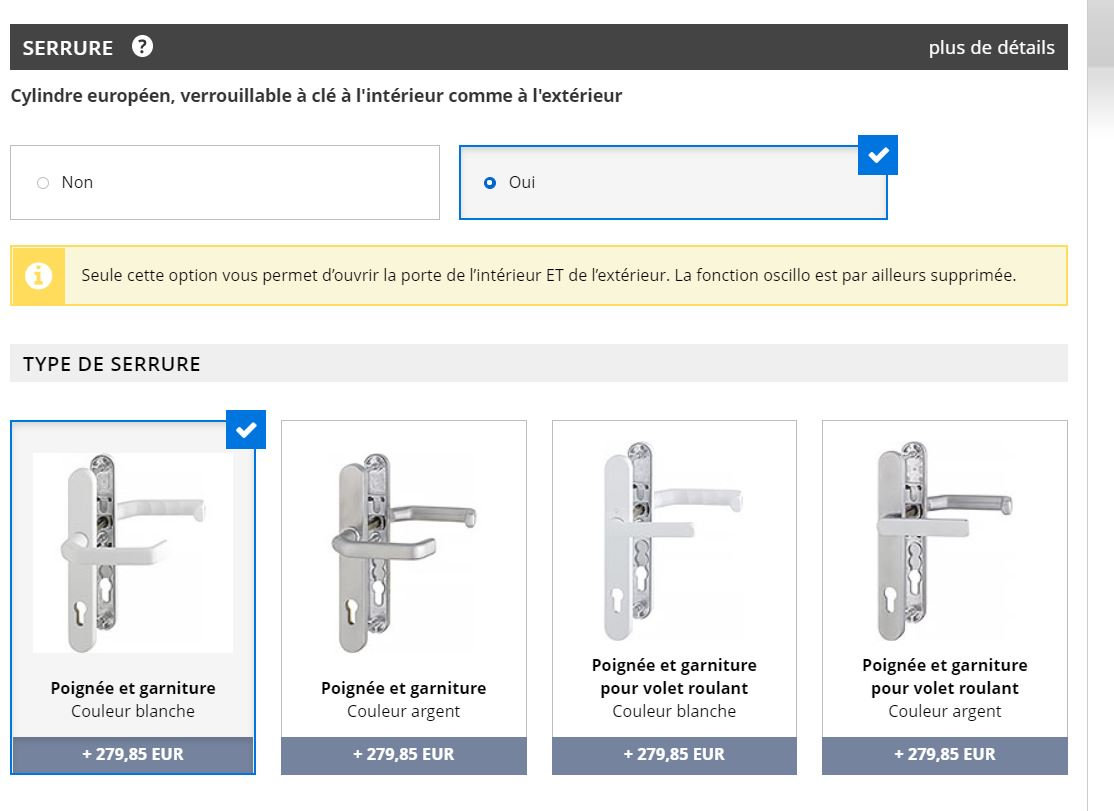Pick the roller shutter handle 'Couleur blanche' label
Image resolution: width=1114 pixels, height=811 pixels.
pos(674,688)
